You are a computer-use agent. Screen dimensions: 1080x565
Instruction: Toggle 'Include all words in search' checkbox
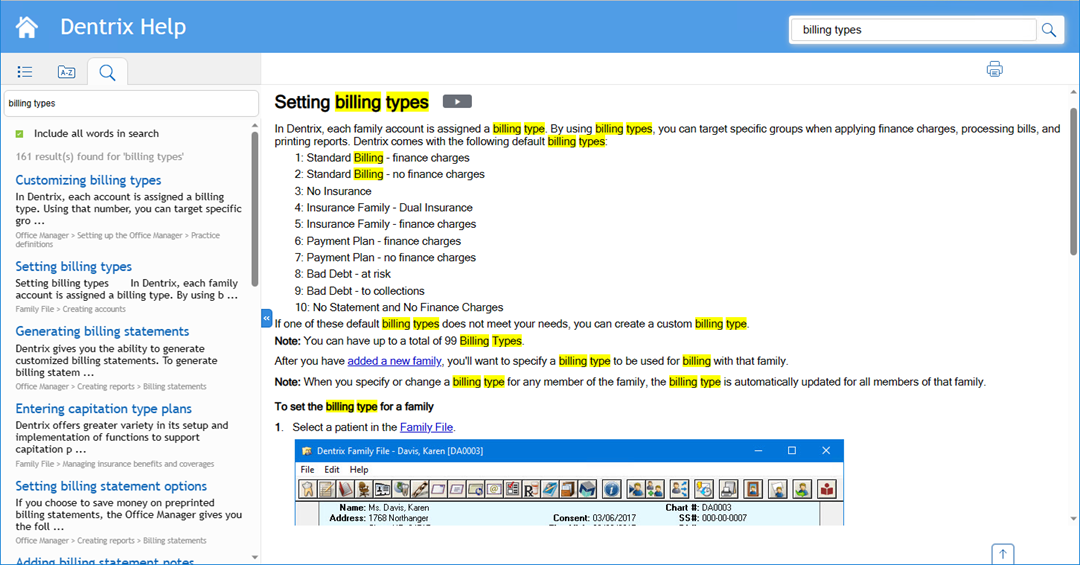coord(19,133)
